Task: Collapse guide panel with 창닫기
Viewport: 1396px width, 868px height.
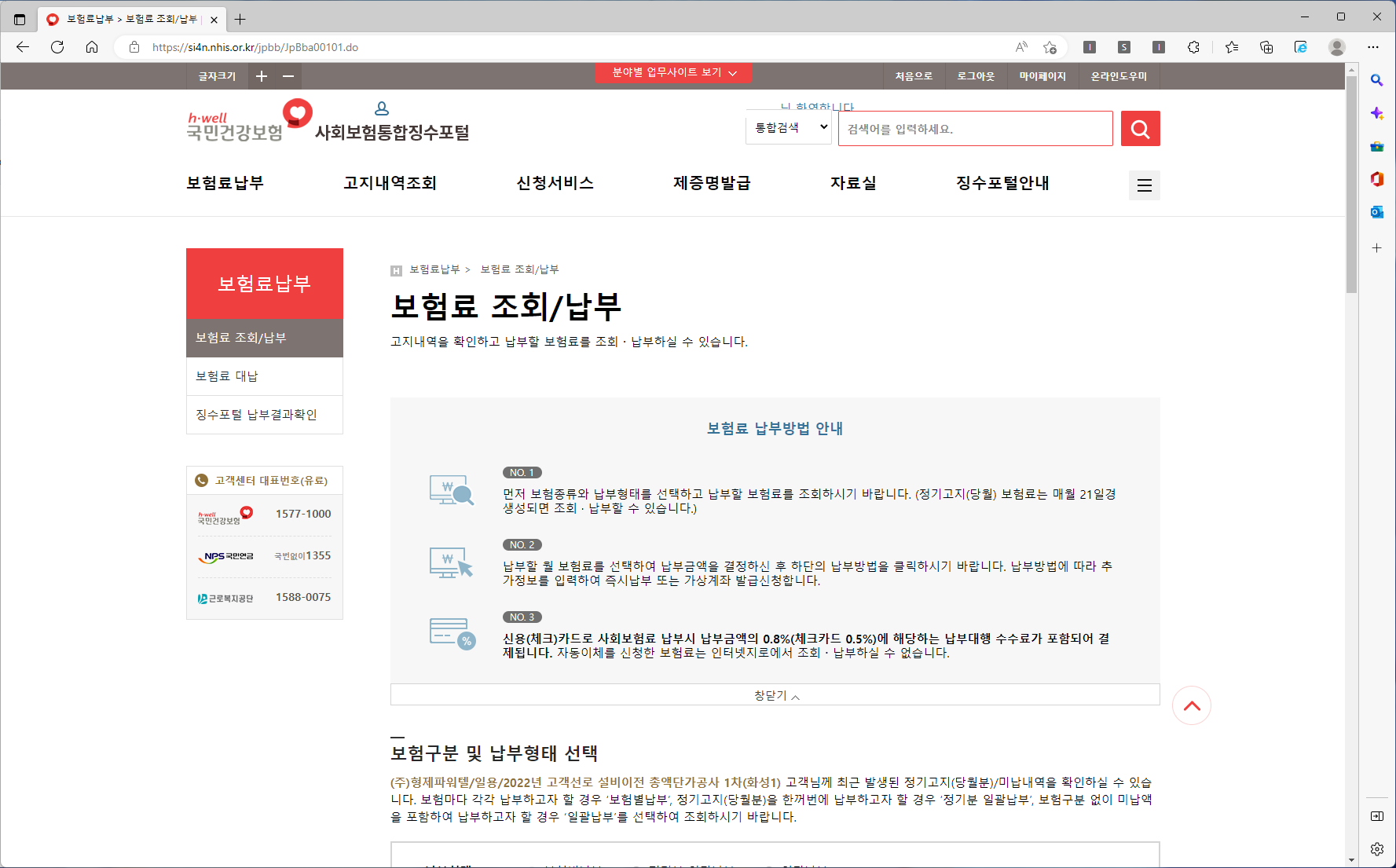Action: click(x=775, y=695)
